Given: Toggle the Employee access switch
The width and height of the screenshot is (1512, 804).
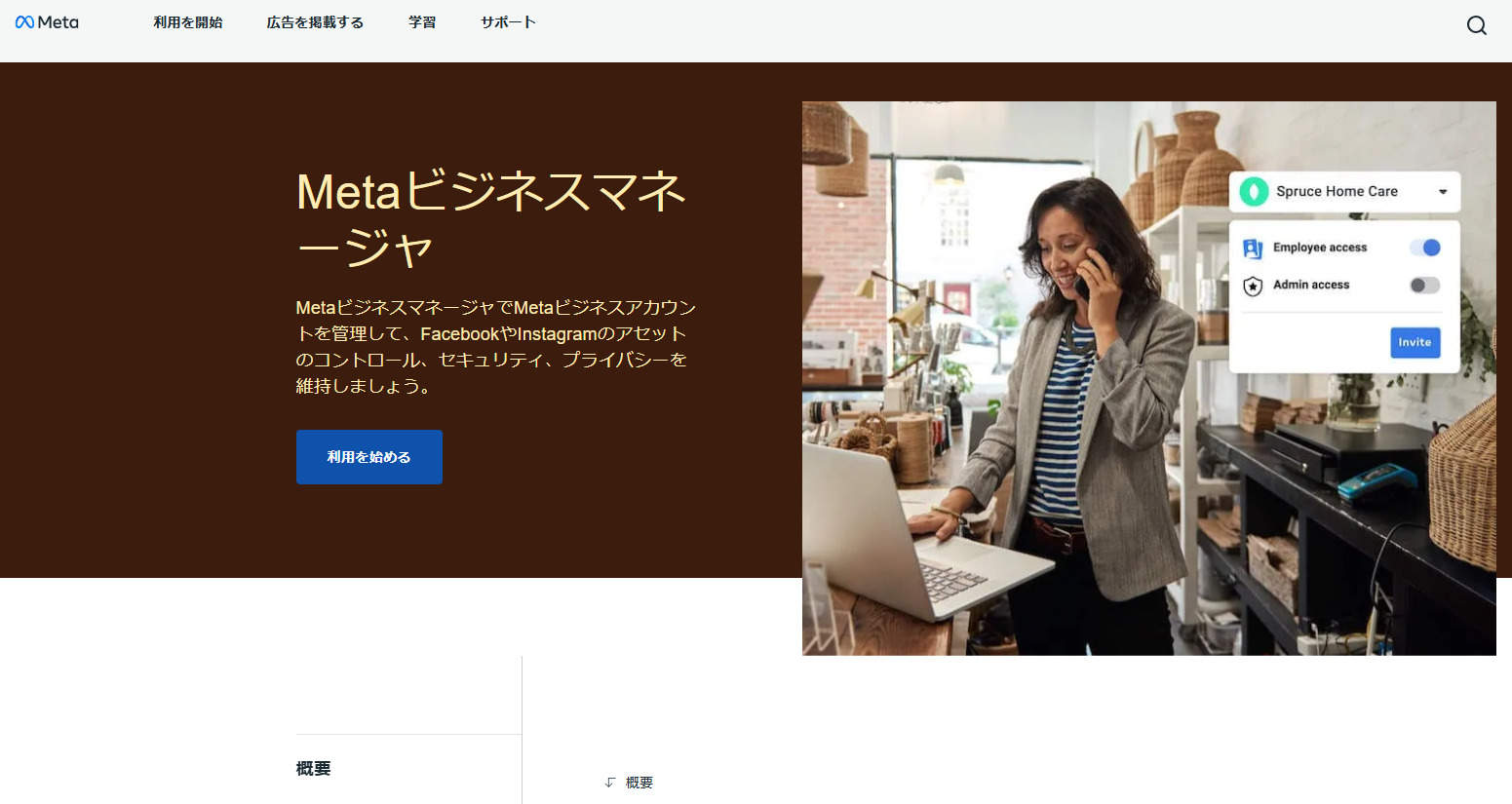Looking at the screenshot, I should [1425, 248].
